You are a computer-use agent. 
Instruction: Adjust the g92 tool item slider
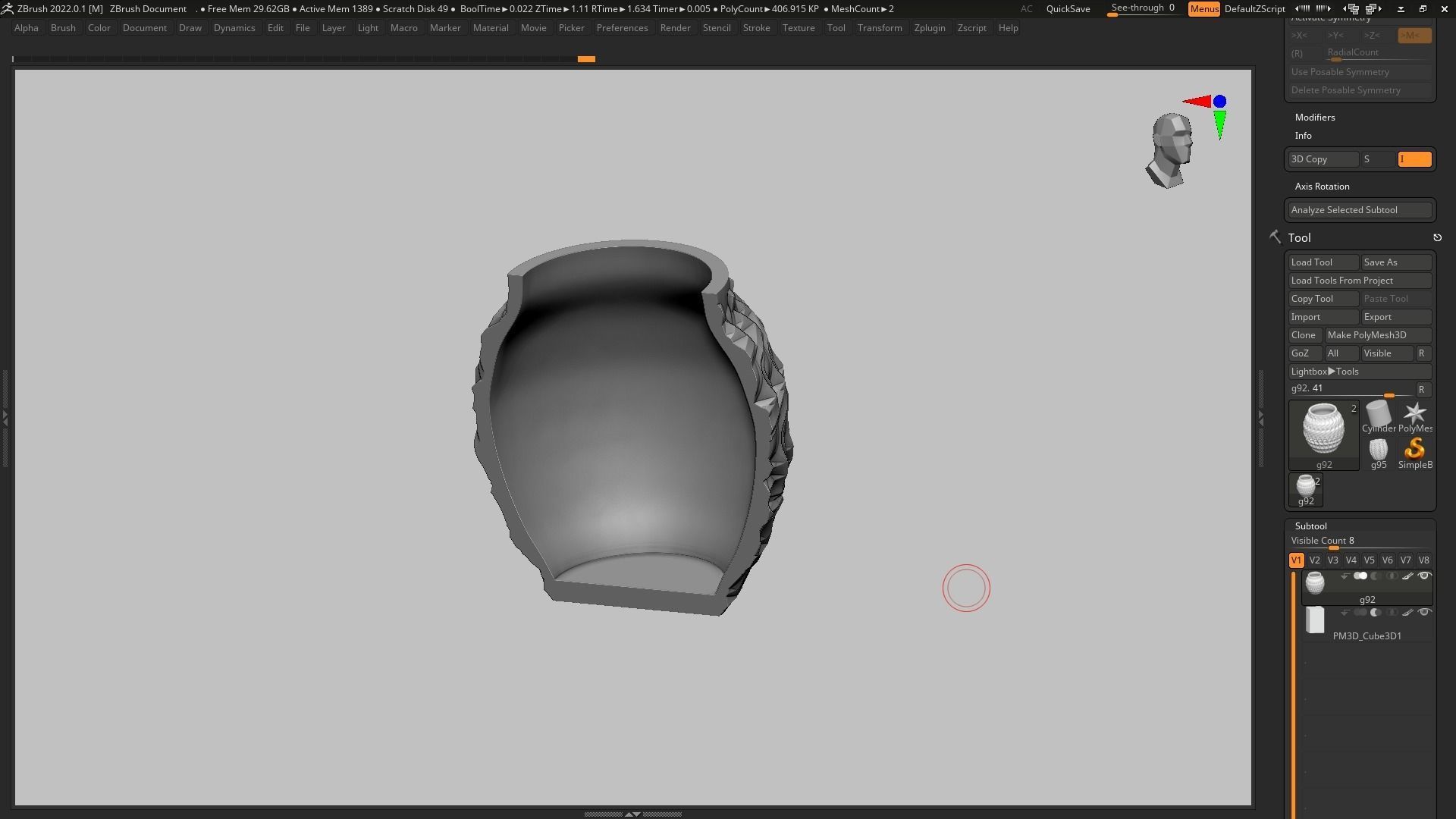tap(1351, 390)
